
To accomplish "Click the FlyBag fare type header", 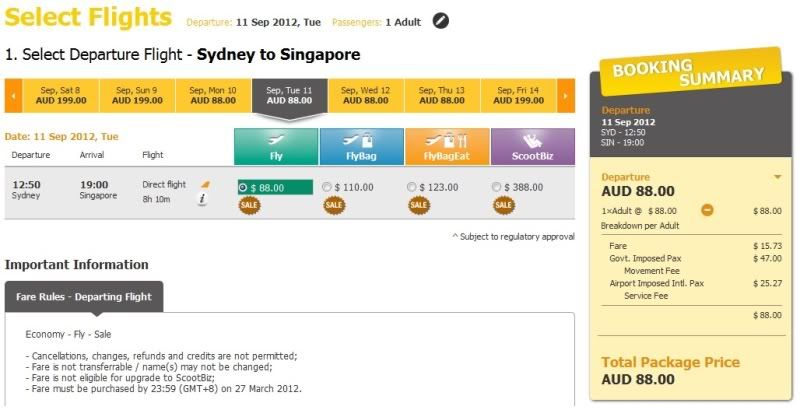I will [x=361, y=147].
